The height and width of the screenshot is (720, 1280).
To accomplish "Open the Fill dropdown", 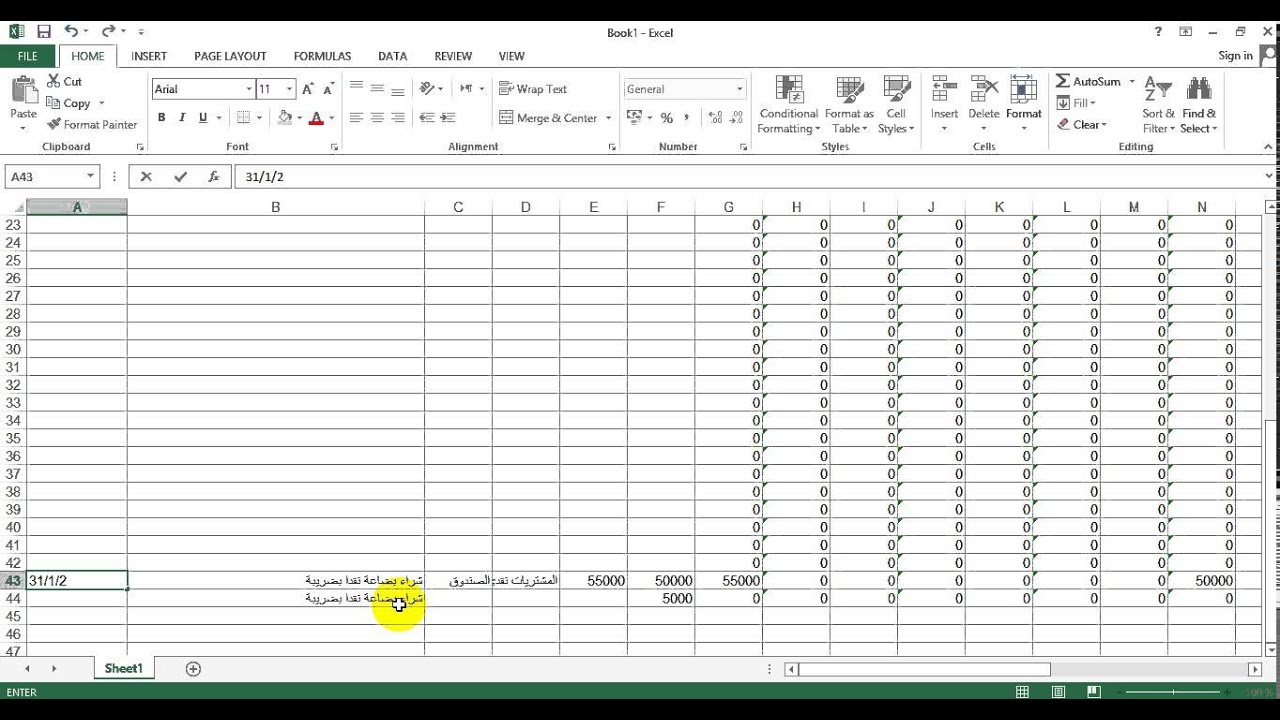I will click(1077, 103).
